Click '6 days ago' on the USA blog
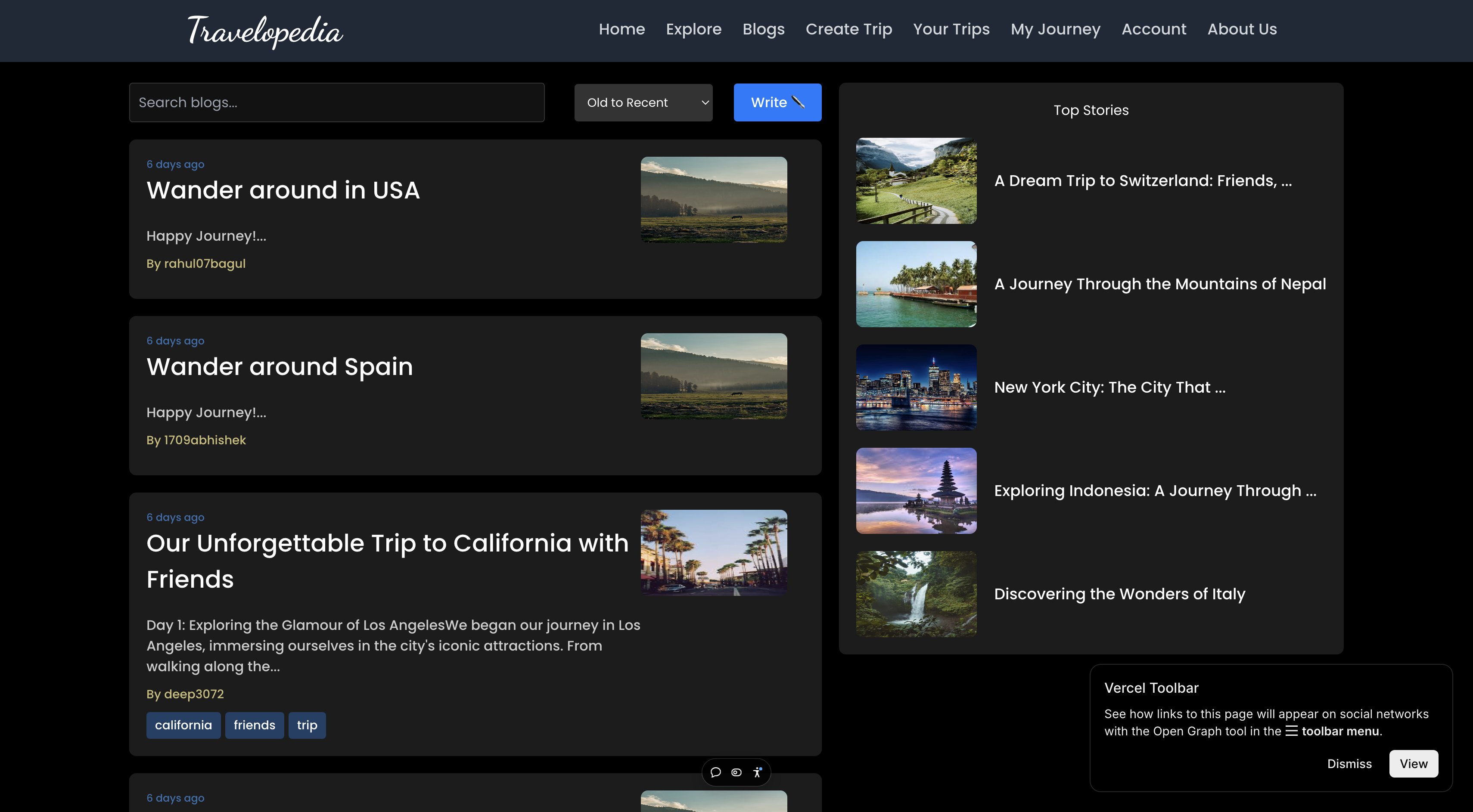Screen dimensions: 1473x812 click(175, 164)
